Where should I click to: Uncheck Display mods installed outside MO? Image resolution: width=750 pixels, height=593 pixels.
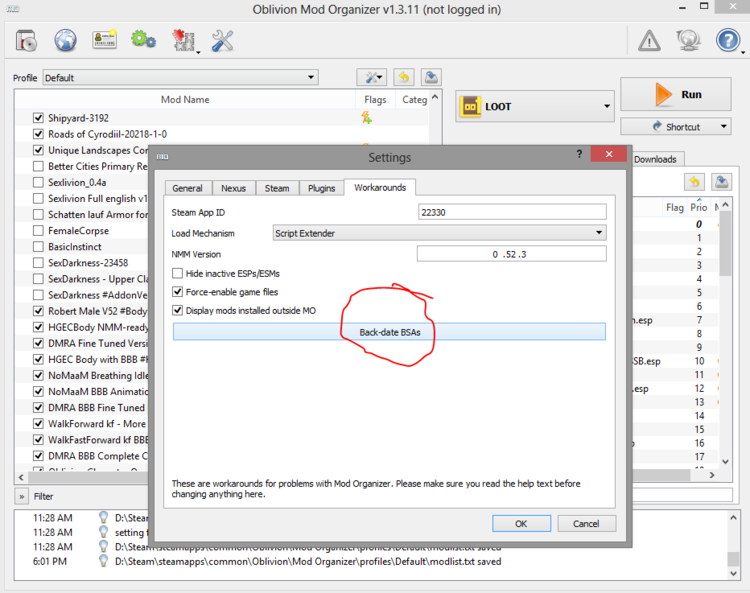coord(177,310)
